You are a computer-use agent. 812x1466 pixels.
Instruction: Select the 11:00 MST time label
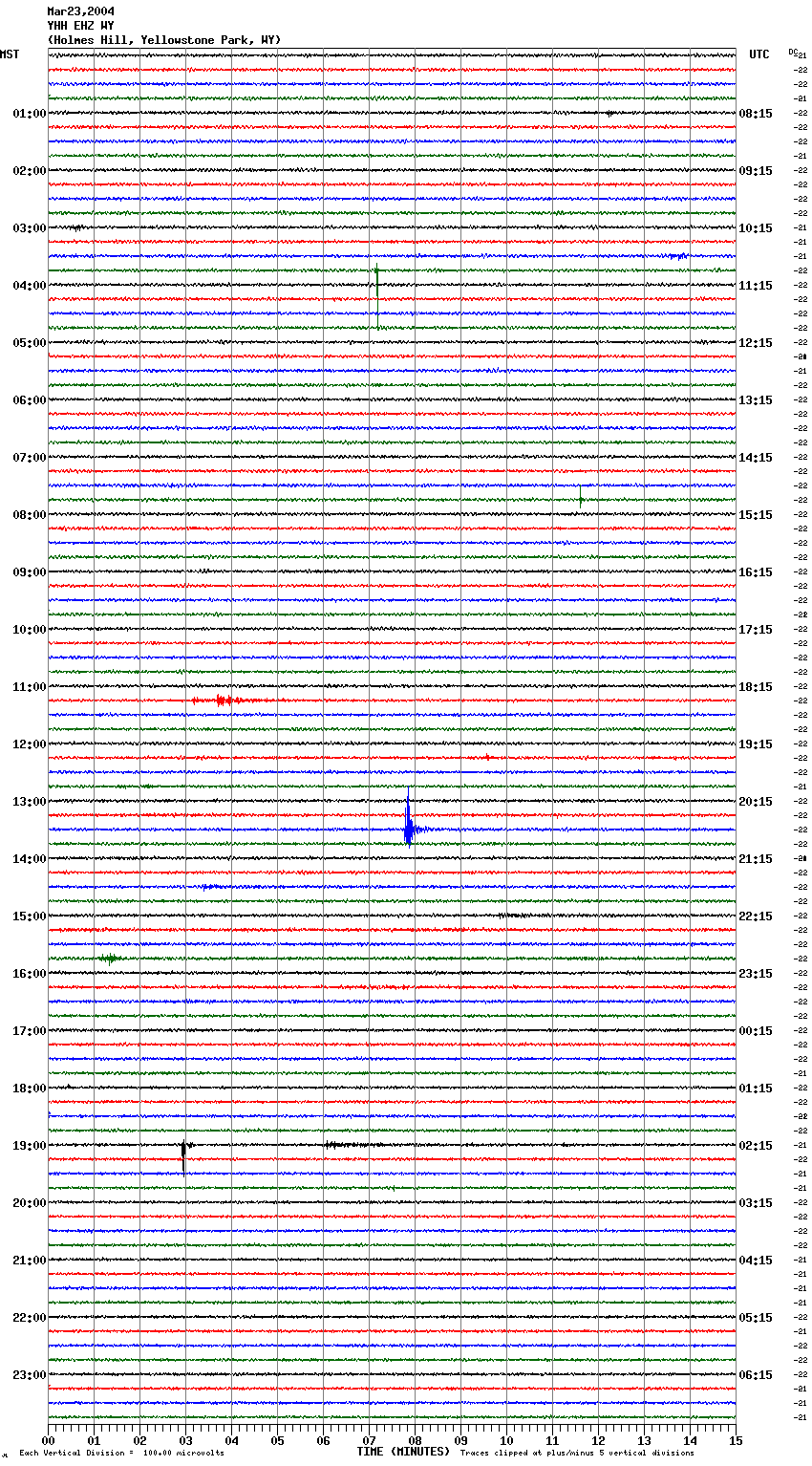point(30,687)
